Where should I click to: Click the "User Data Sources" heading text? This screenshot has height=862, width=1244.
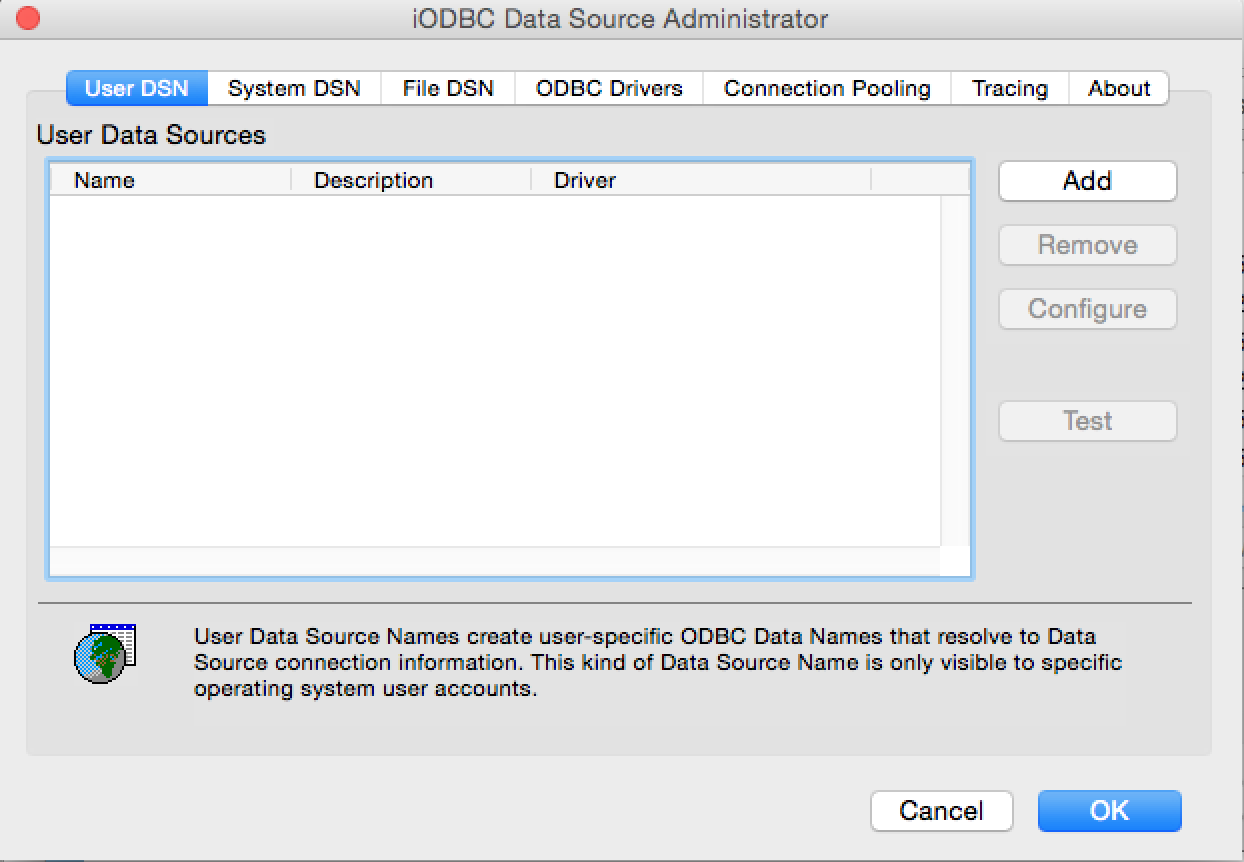click(151, 135)
